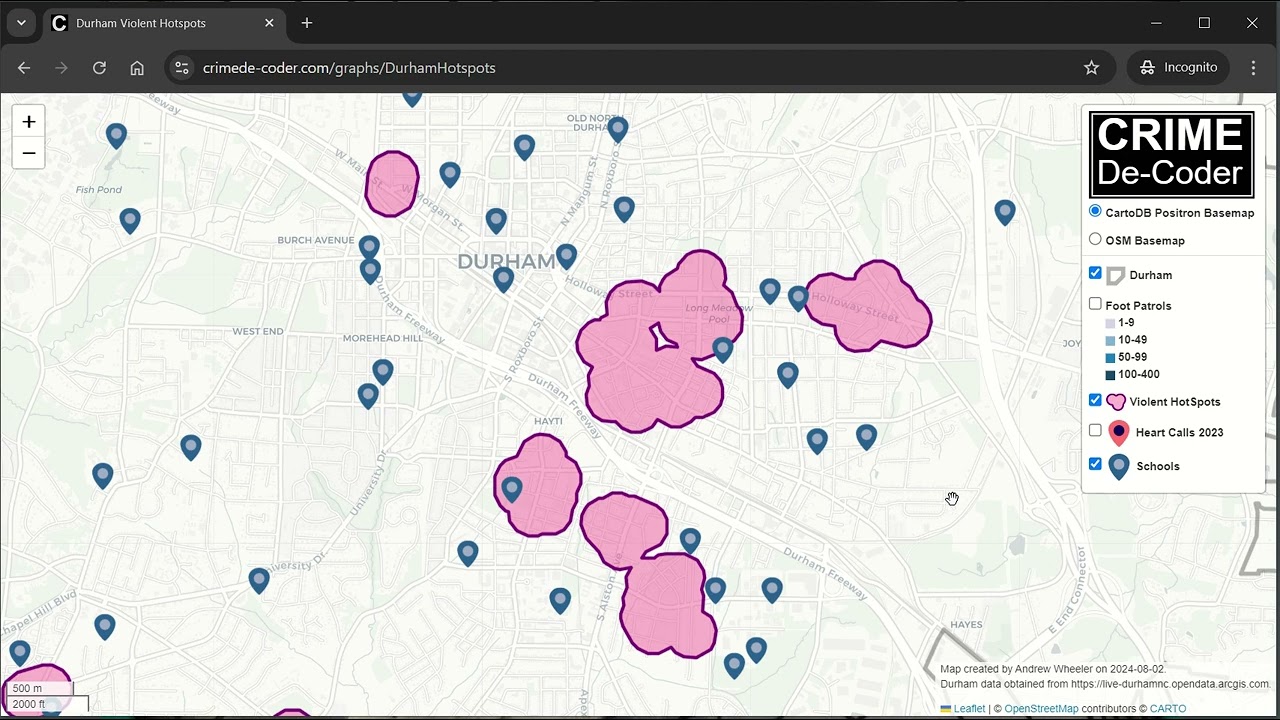The image size is (1280, 720).
Task: Open the CARTO attribution link
Action: (1168, 709)
